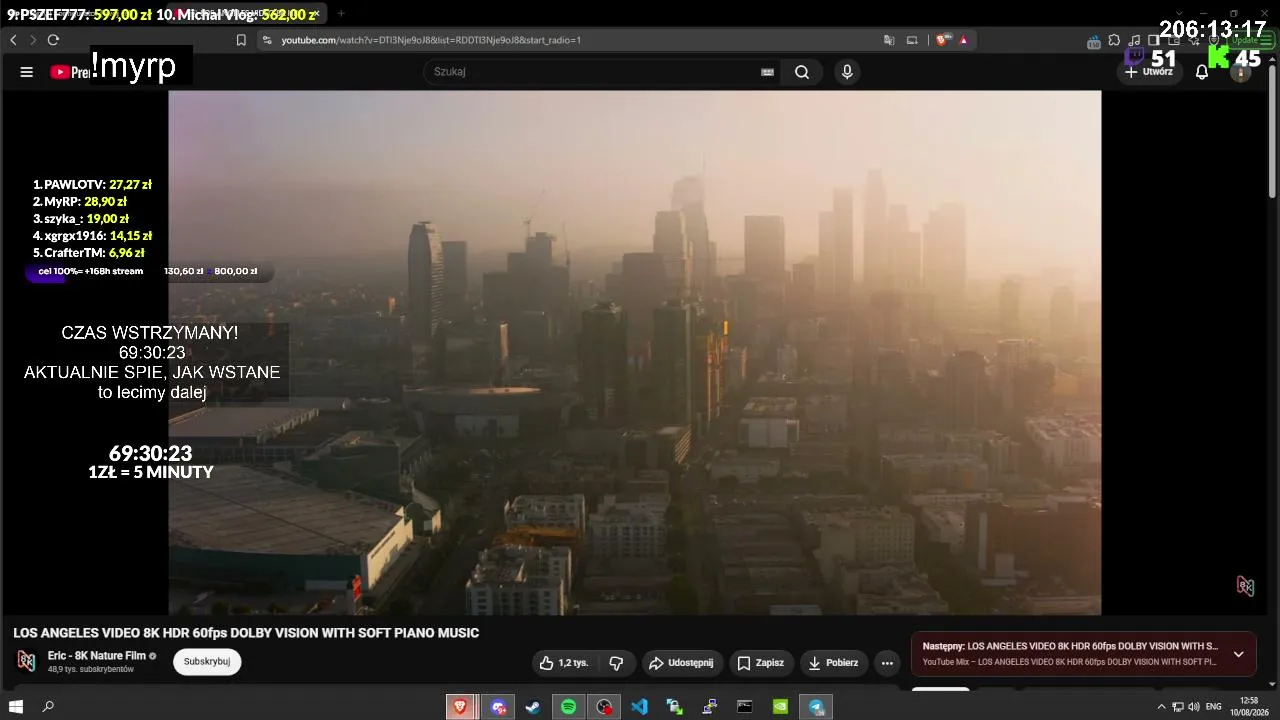Open the browser extensions puzzle icon

click(1114, 41)
